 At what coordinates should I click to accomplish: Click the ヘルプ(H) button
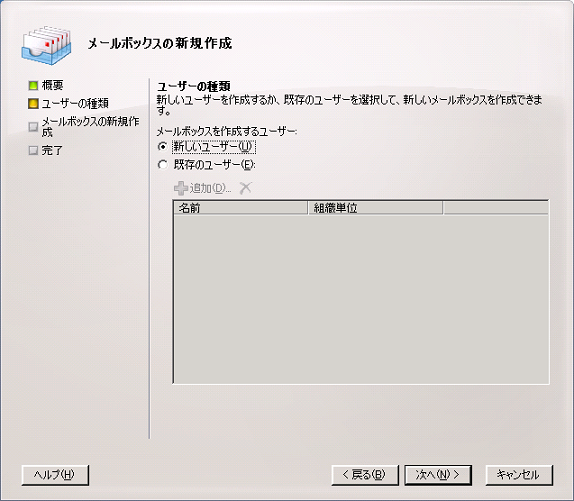(x=55, y=475)
